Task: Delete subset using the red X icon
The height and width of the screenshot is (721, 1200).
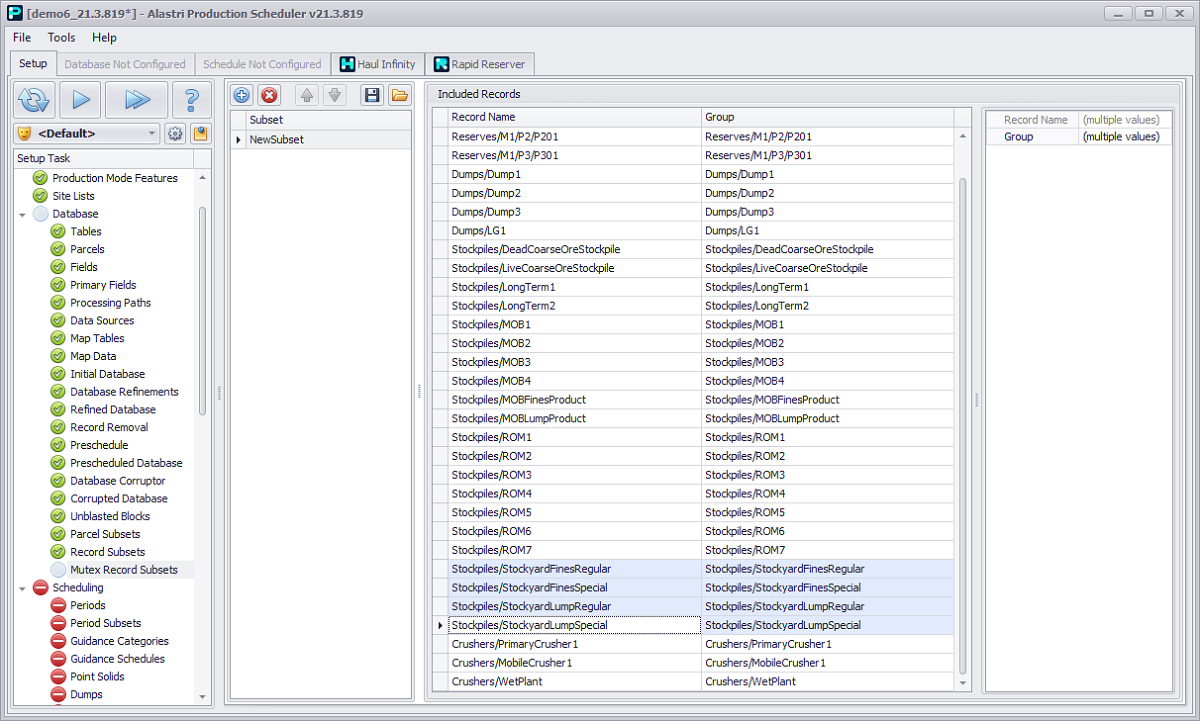Action: 269,95
